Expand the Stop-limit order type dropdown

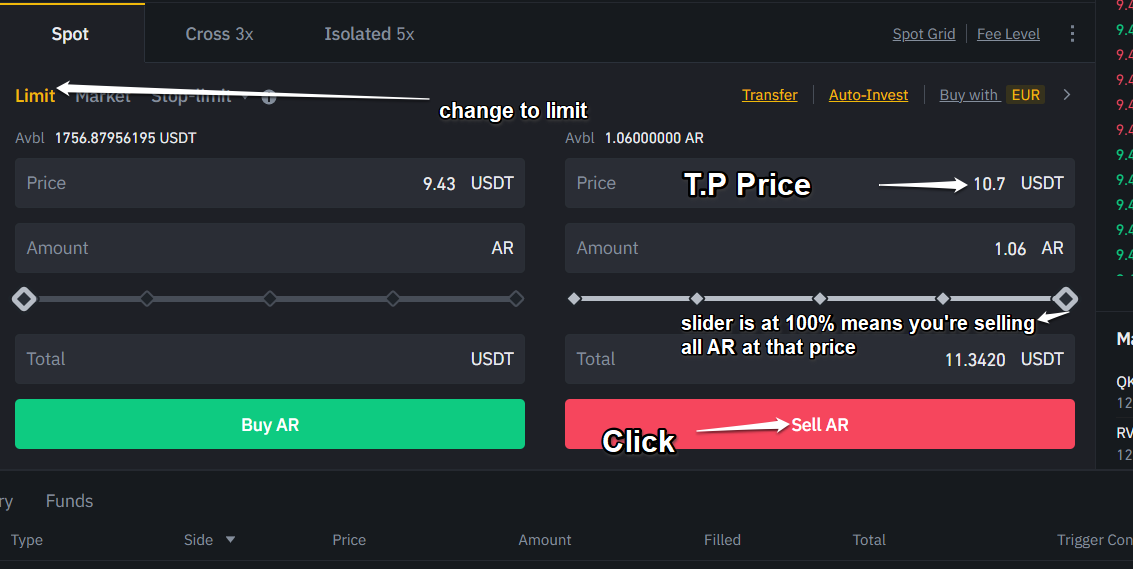pos(243,97)
